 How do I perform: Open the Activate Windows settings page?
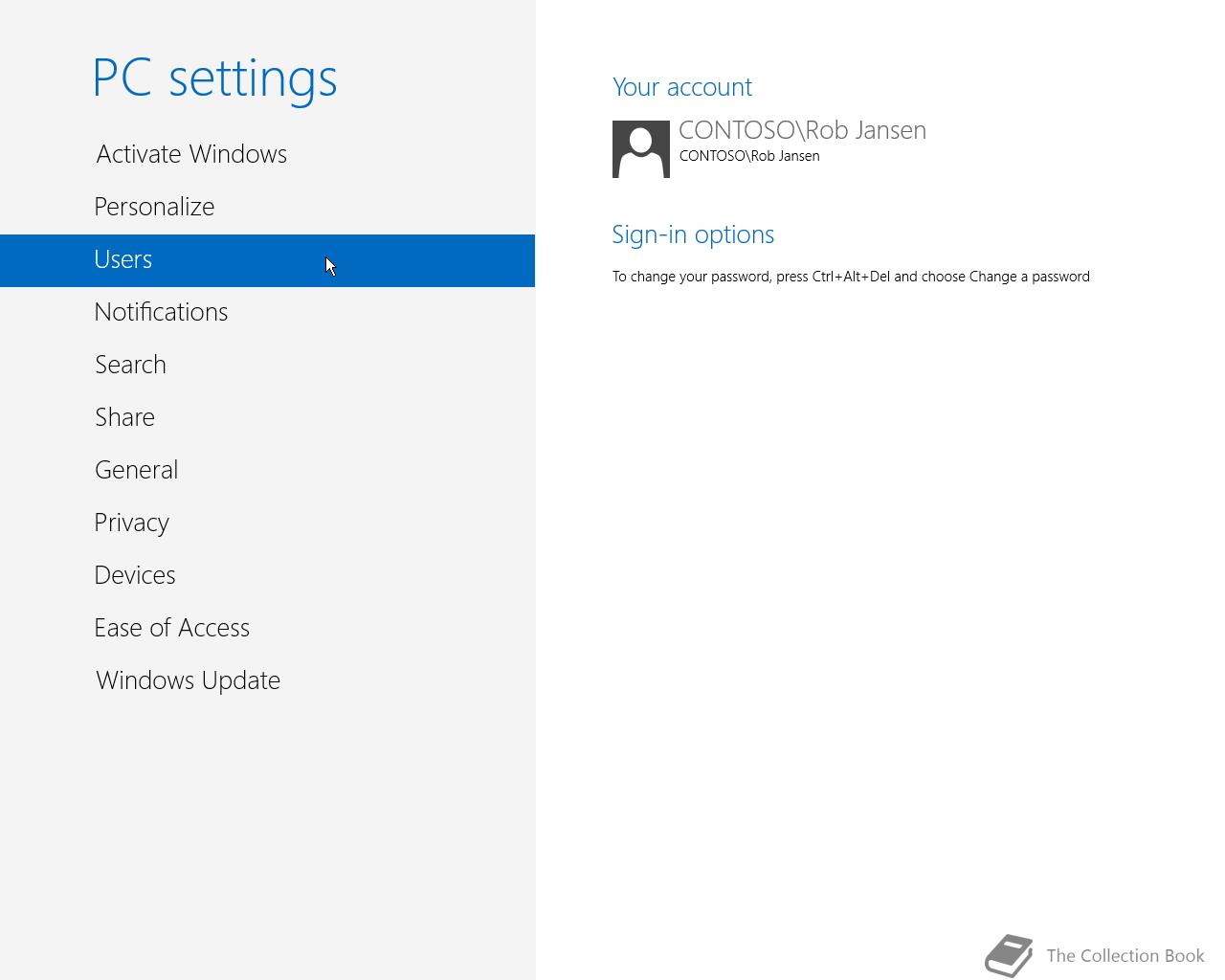point(267,155)
